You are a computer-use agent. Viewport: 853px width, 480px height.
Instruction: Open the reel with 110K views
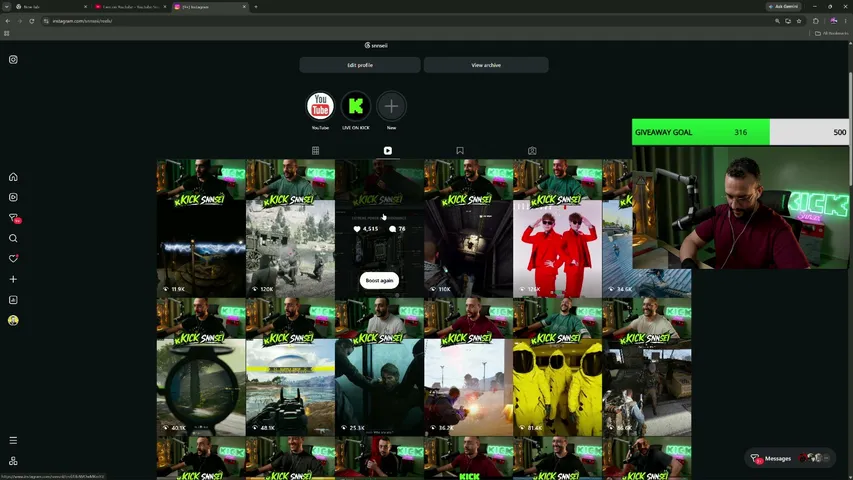468,228
